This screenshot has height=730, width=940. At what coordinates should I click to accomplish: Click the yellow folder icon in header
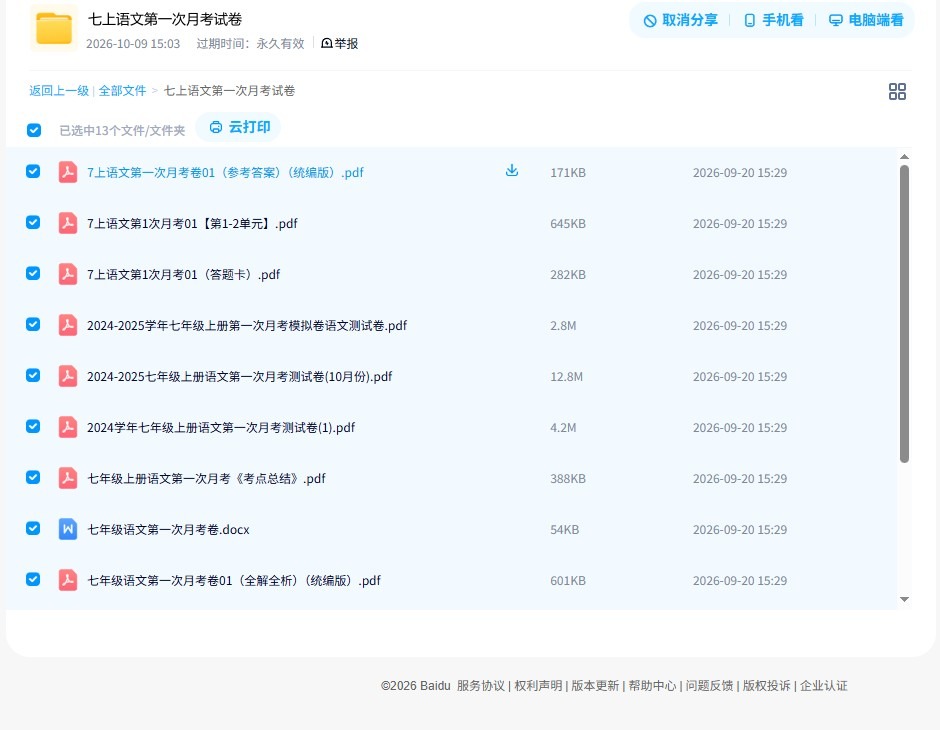coord(53,28)
